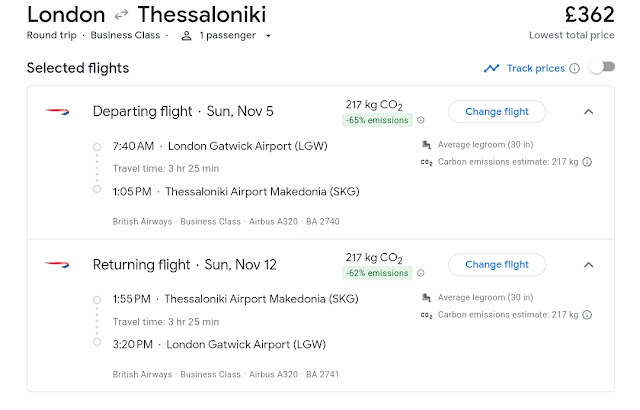Image resolution: width=640 pixels, height=410 pixels.
Task: Click the -65% emissions badge
Action: (x=378, y=120)
